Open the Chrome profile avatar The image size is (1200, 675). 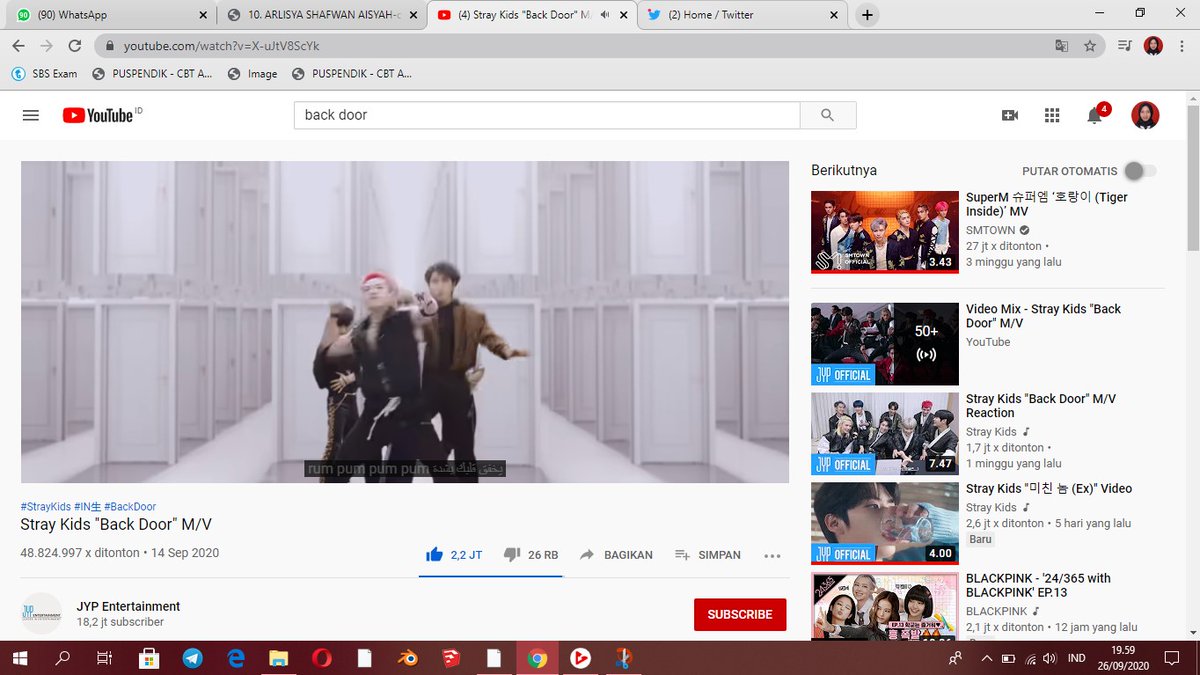tap(1153, 46)
